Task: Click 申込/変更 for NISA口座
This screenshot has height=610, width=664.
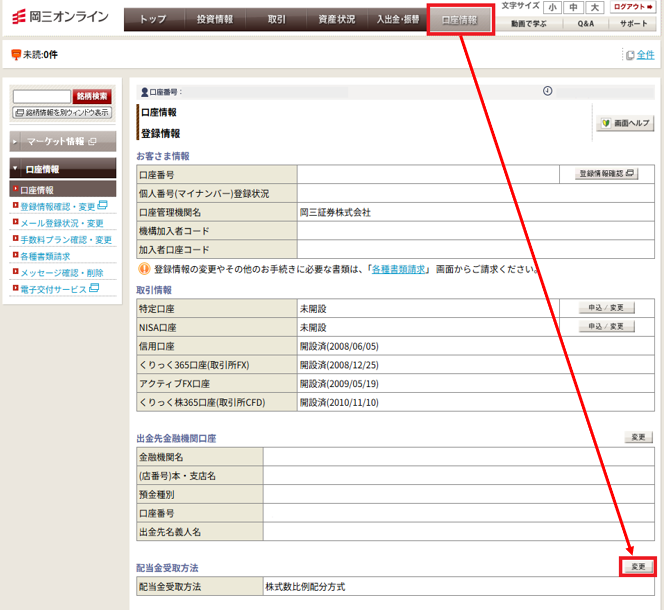Action: (x=606, y=327)
